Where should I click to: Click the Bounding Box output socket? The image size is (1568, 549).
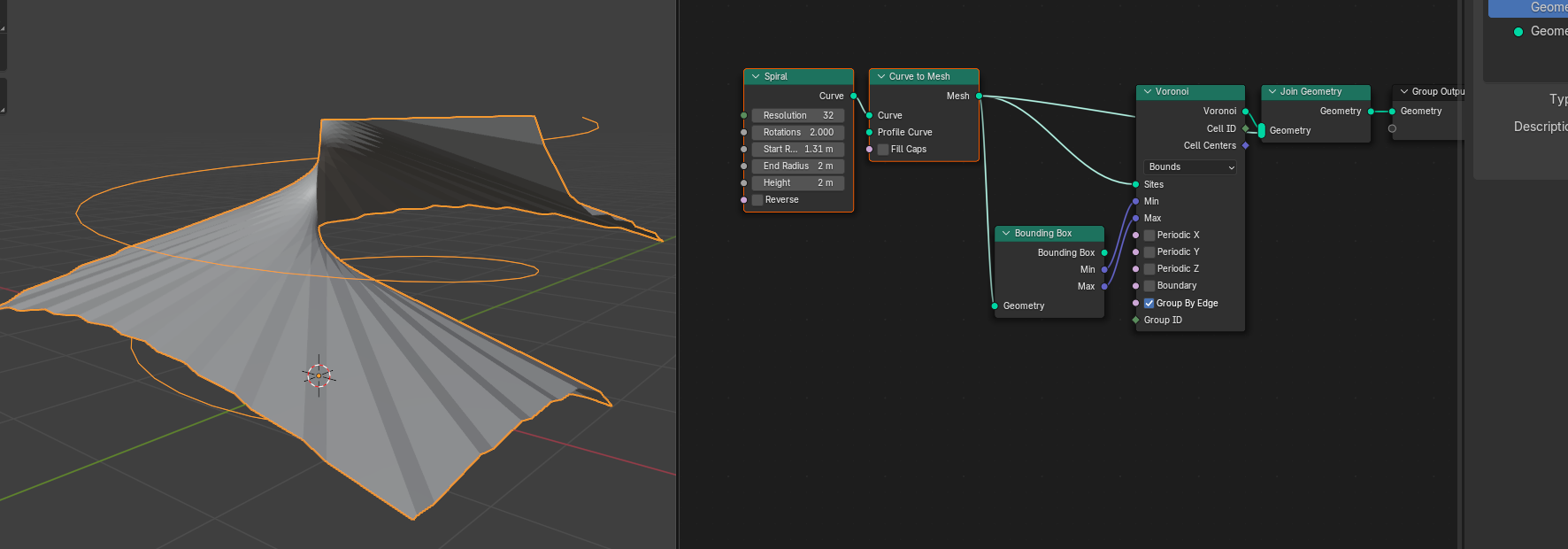[1104, 253]
